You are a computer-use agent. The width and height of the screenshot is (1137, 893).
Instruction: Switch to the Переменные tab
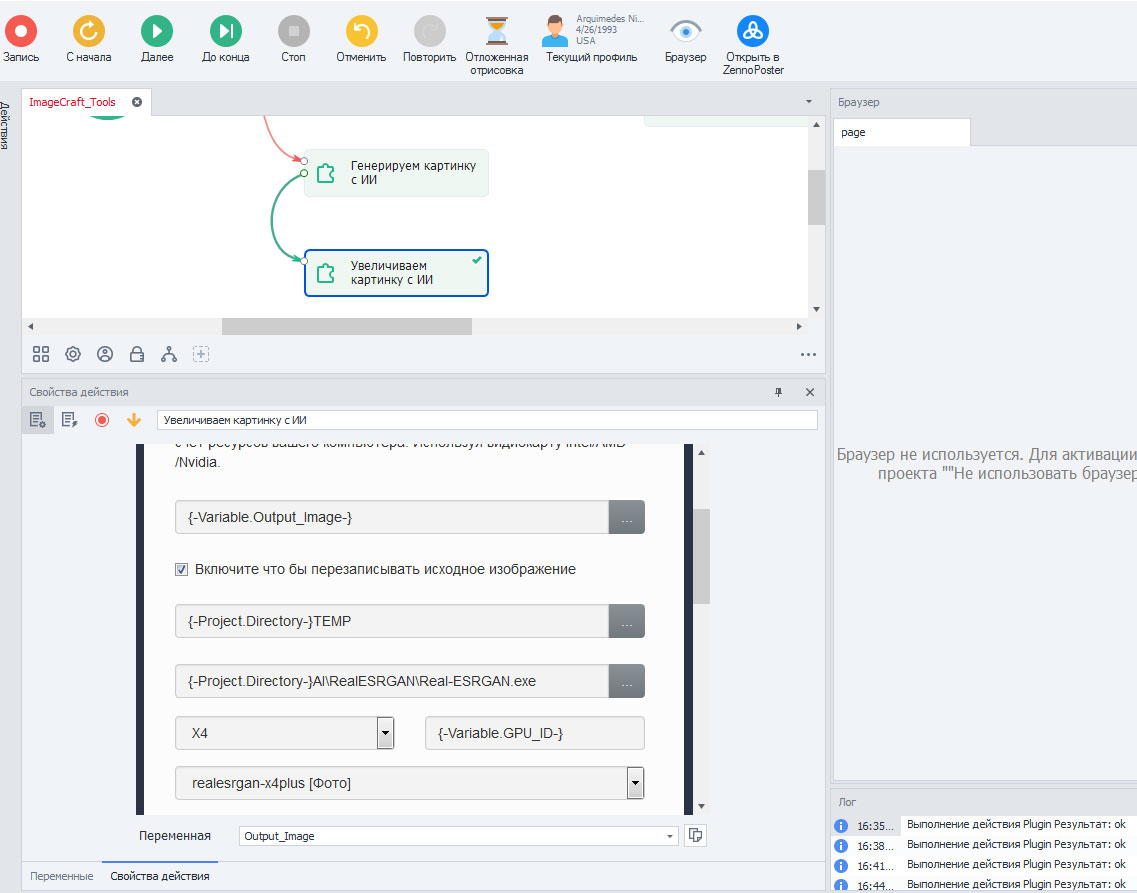[x=61, y=876]
